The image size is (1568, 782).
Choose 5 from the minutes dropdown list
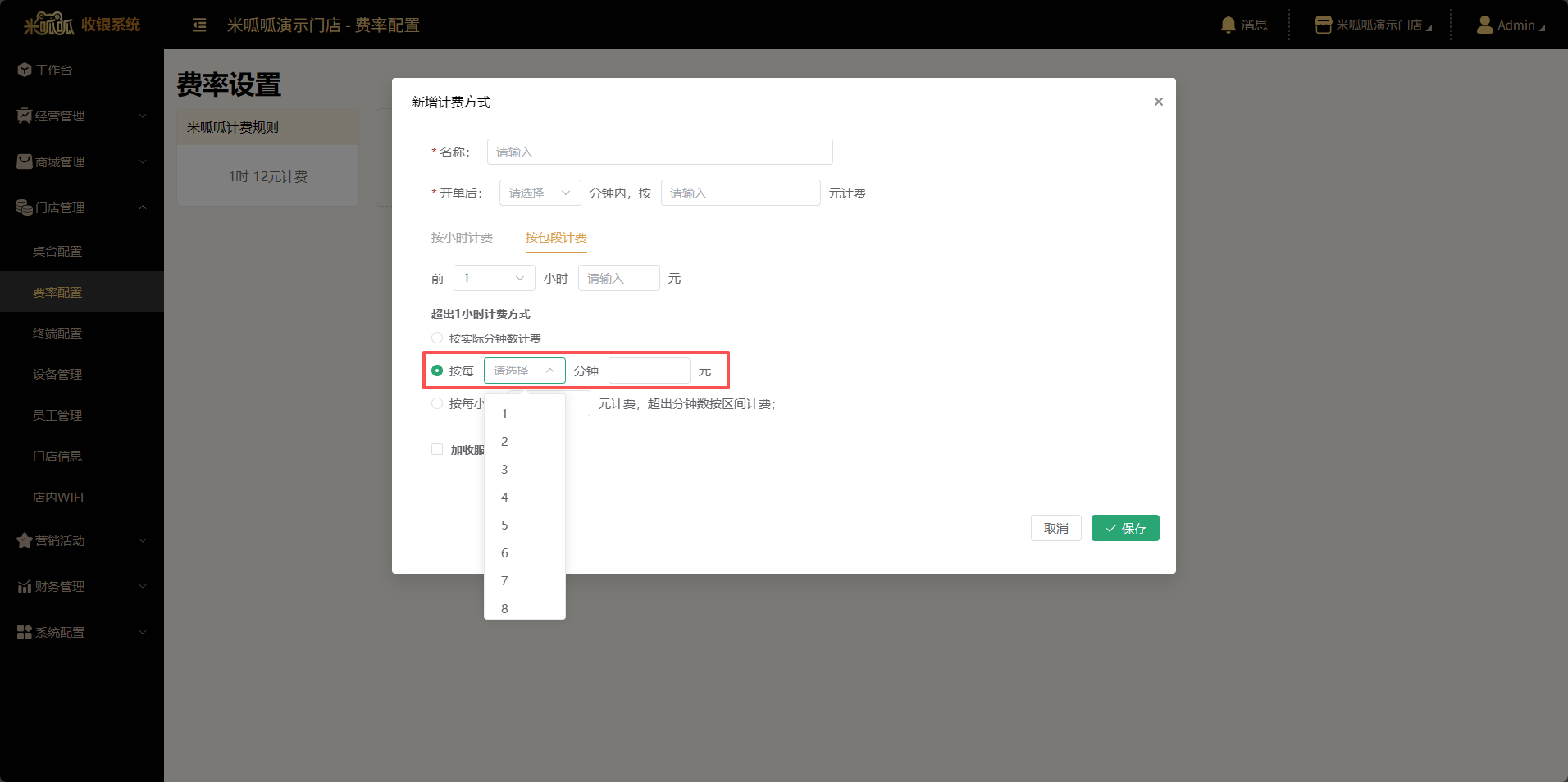tap(504, 525)
